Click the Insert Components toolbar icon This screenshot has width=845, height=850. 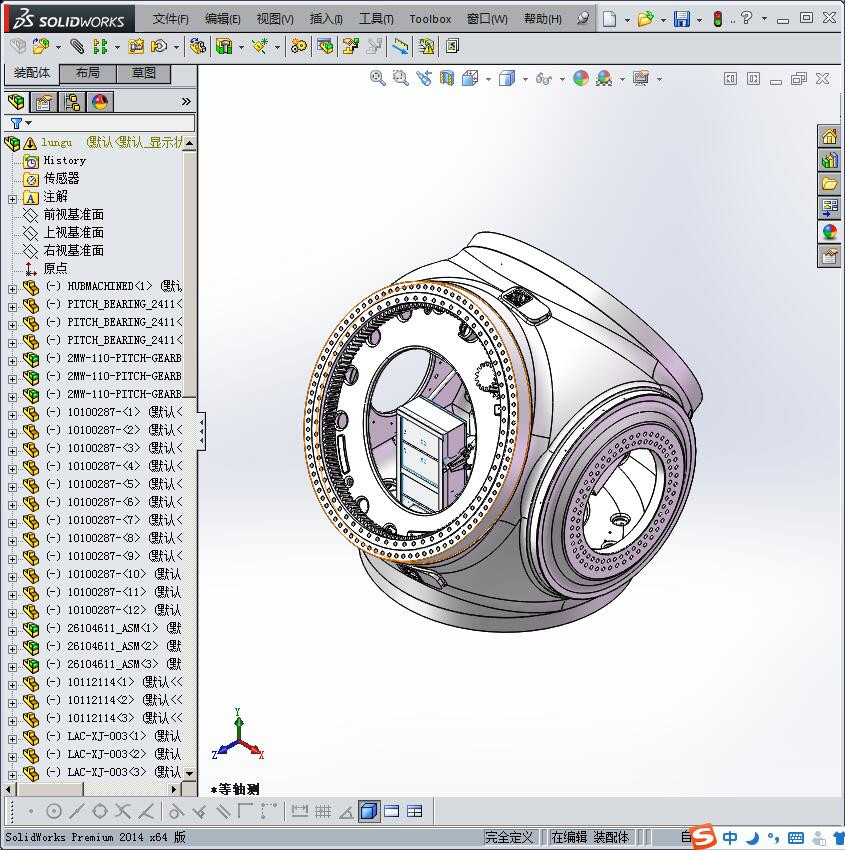pyautogui.click(x=40, y=47)
